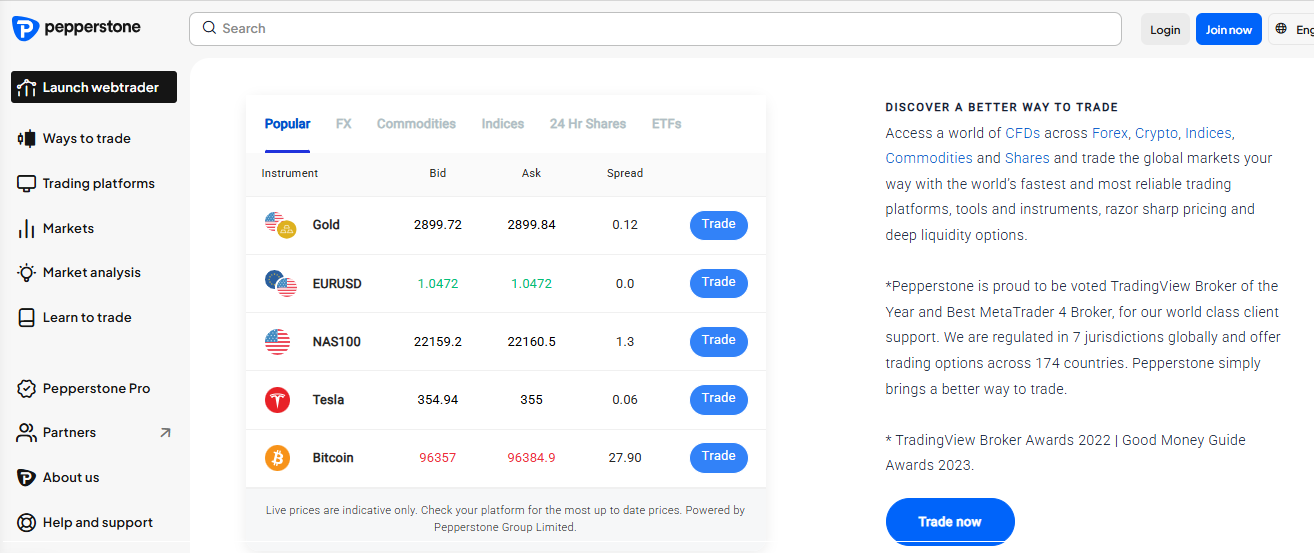Click the Launch webtrader button
This screenshot has width=1314, height=553.
(x=94, y=87)
